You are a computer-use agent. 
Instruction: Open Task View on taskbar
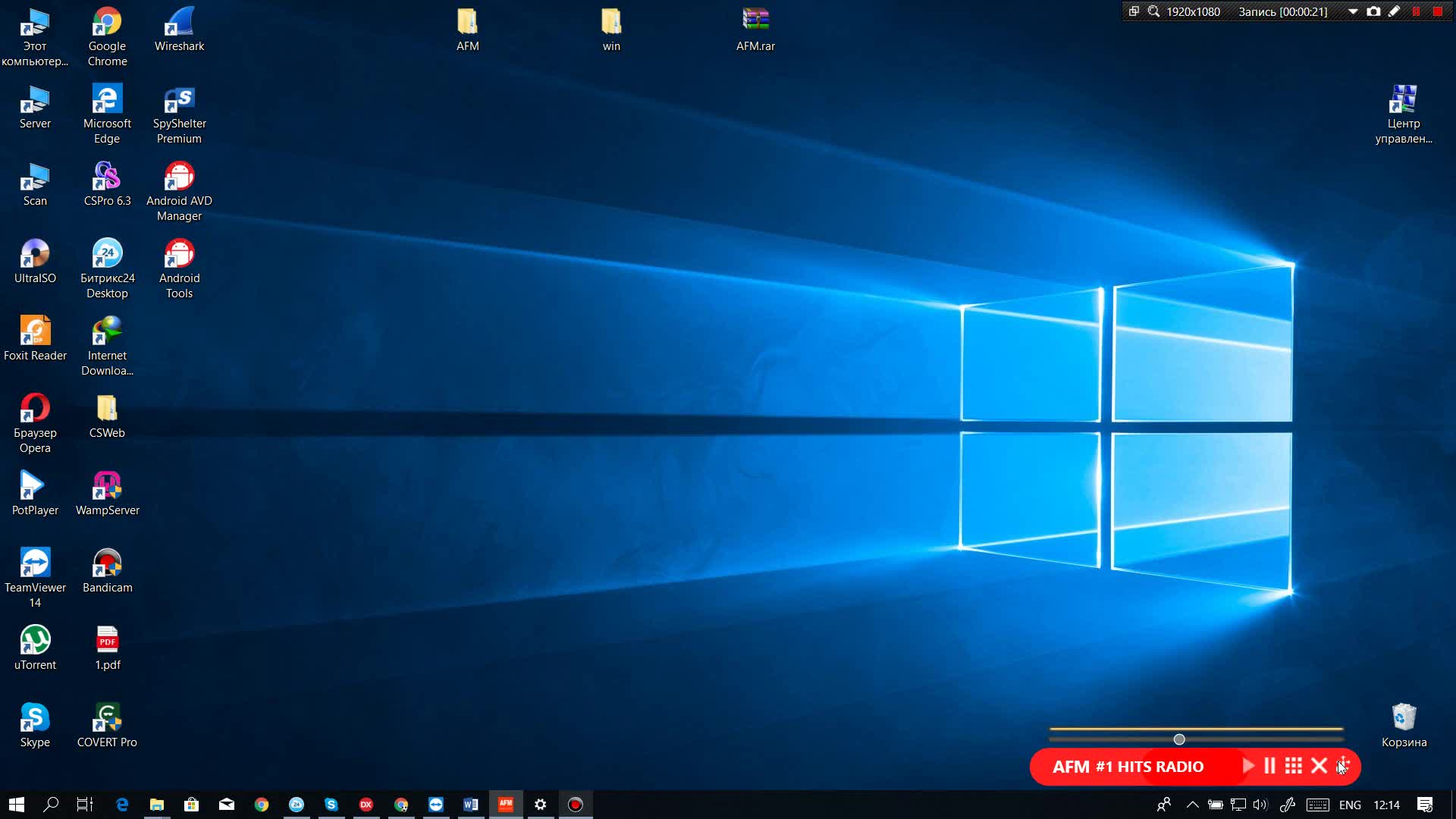(x=85, y=804)
